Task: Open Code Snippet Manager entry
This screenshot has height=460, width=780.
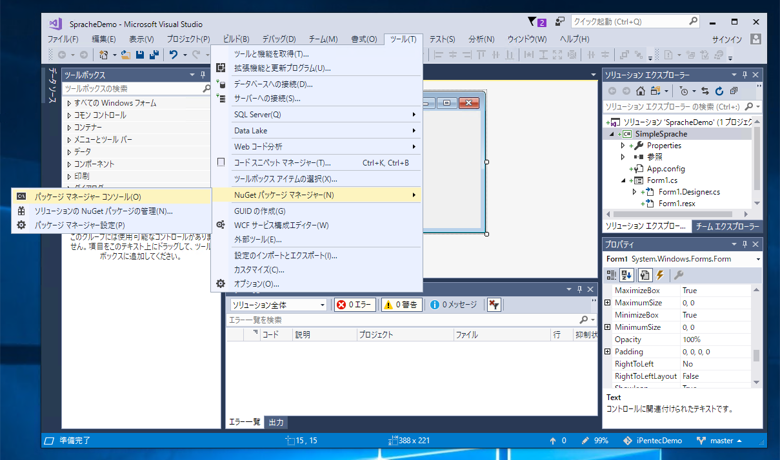Action: coord(317,163)
